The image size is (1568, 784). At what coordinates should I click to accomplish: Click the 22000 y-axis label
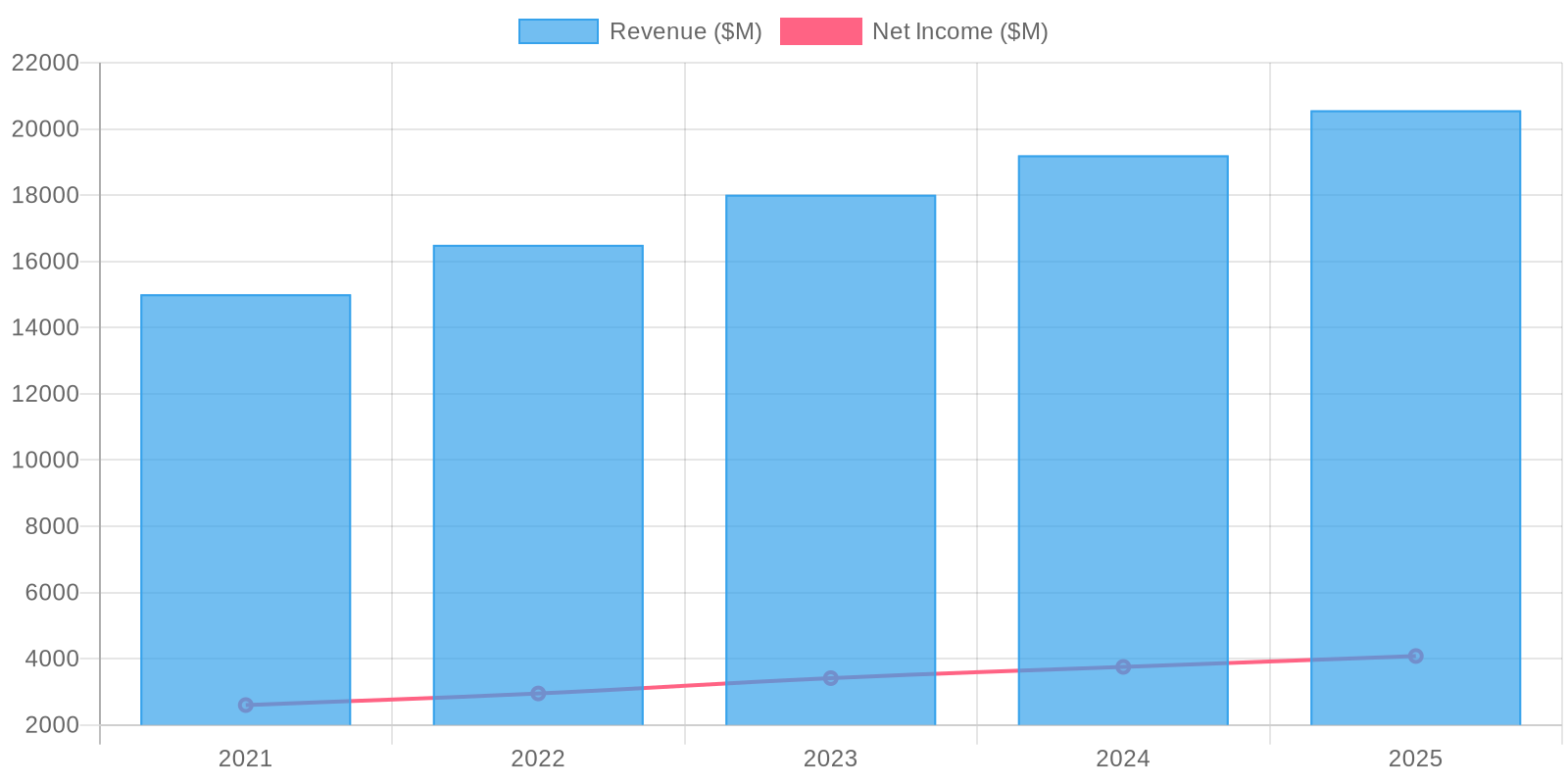(x=45, y=63)
